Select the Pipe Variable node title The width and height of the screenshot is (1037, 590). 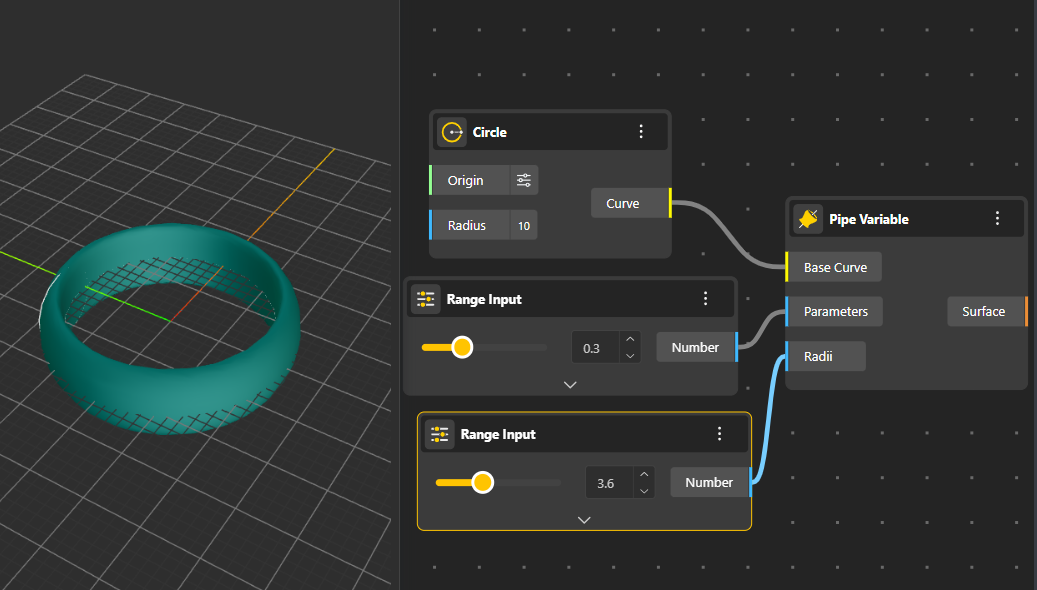tap(868, 219)
